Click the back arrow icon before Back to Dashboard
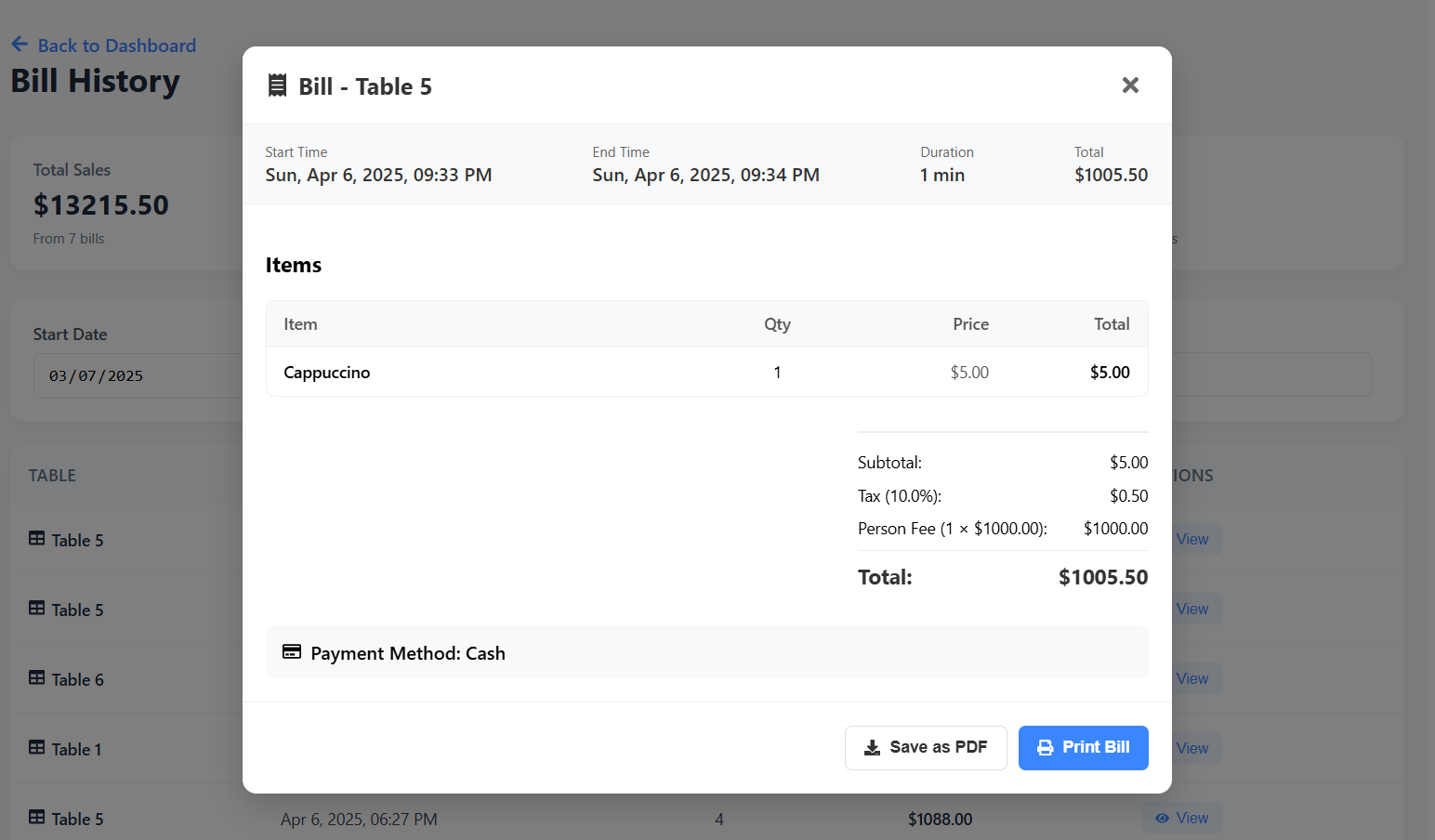 coord(20,43)
